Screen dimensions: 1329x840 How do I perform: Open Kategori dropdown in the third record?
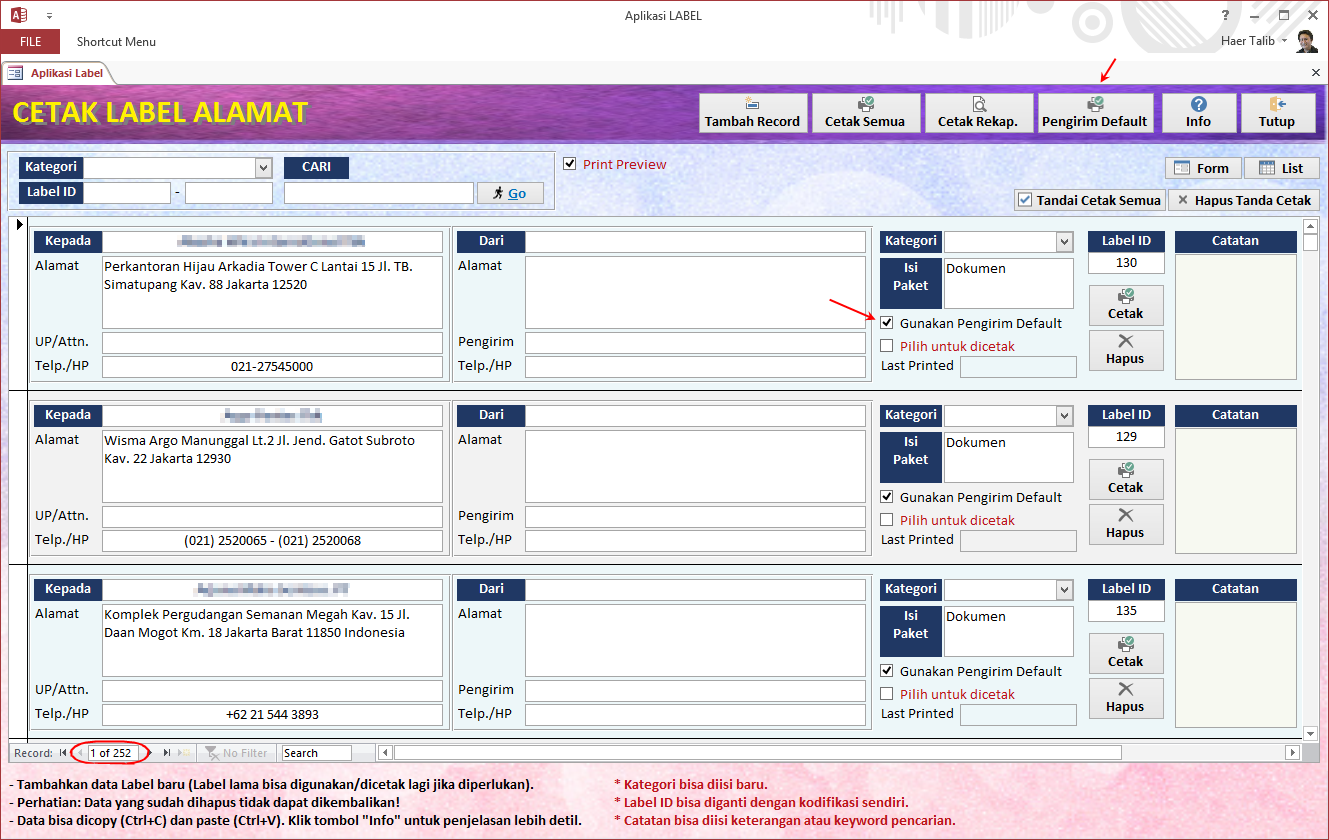1064,590
